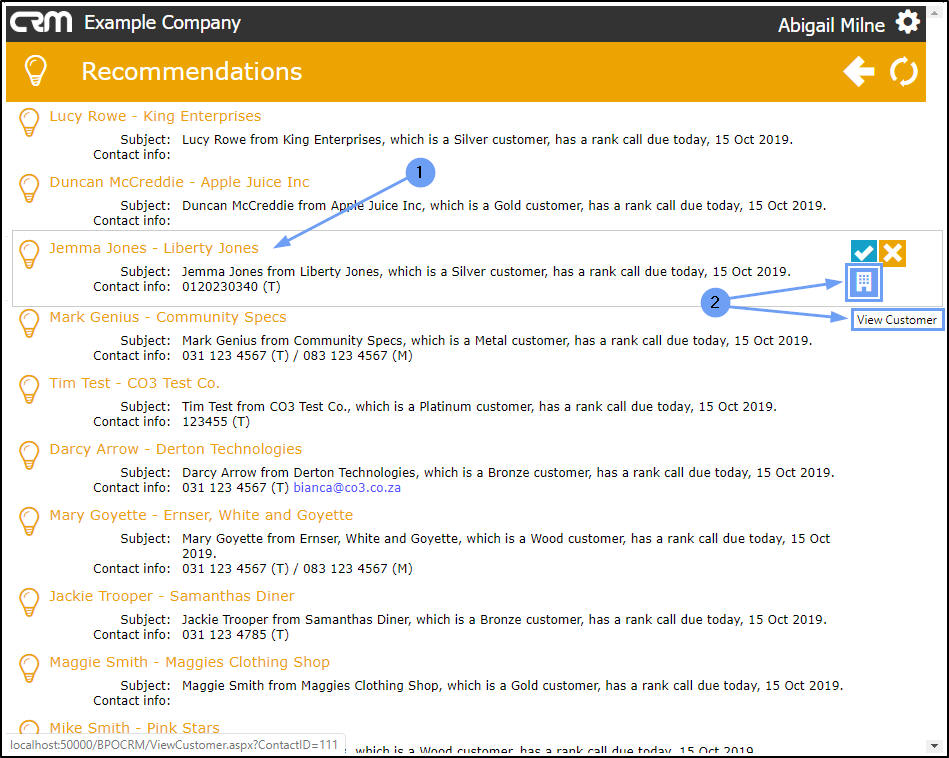Click lightbulb icon beside Lucy Rowe
This screenshot has width=949, height=758.
pyautogui.click(x=29, y=122)
